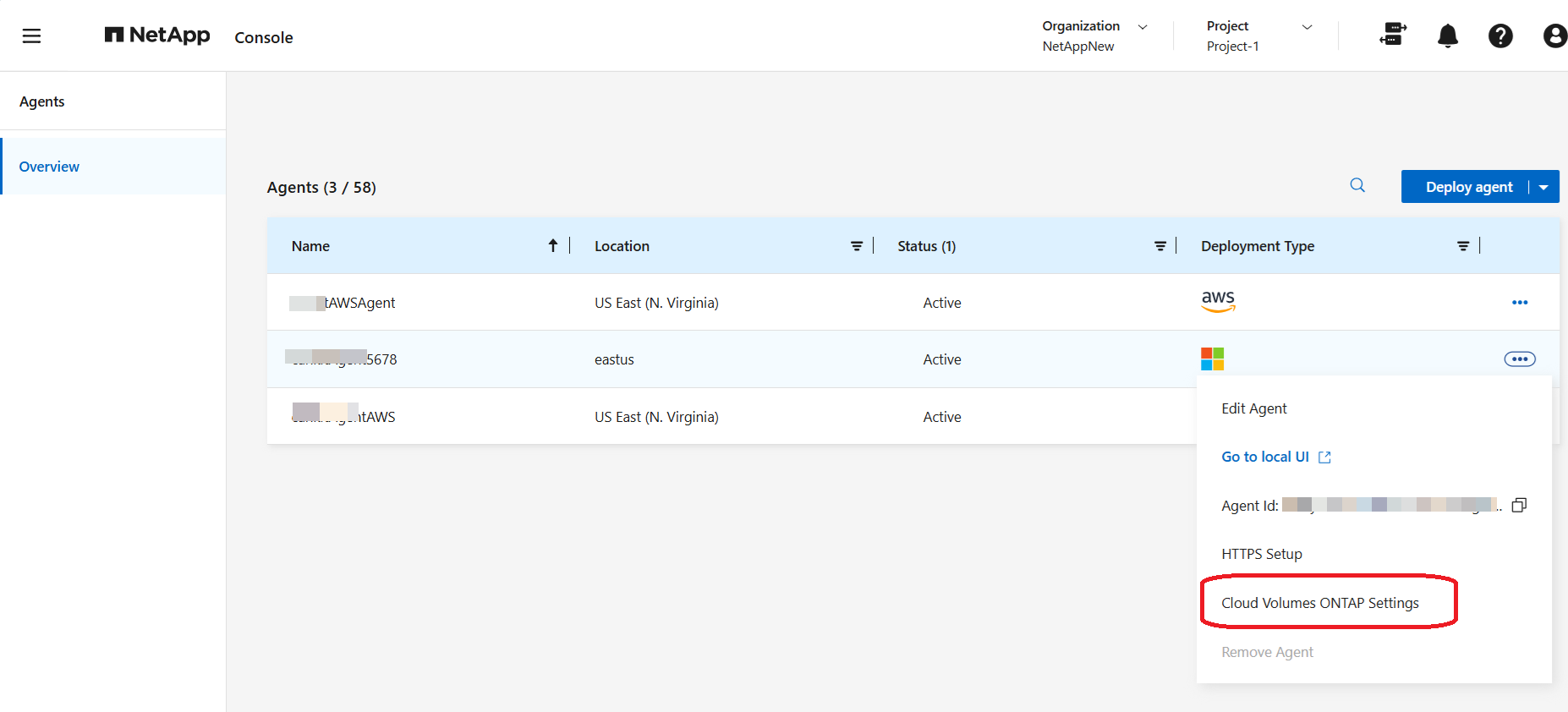This screenshot has height=712, width=1568.
Task: Open the Deployment Type column filter
Action: pos(1463,246)
